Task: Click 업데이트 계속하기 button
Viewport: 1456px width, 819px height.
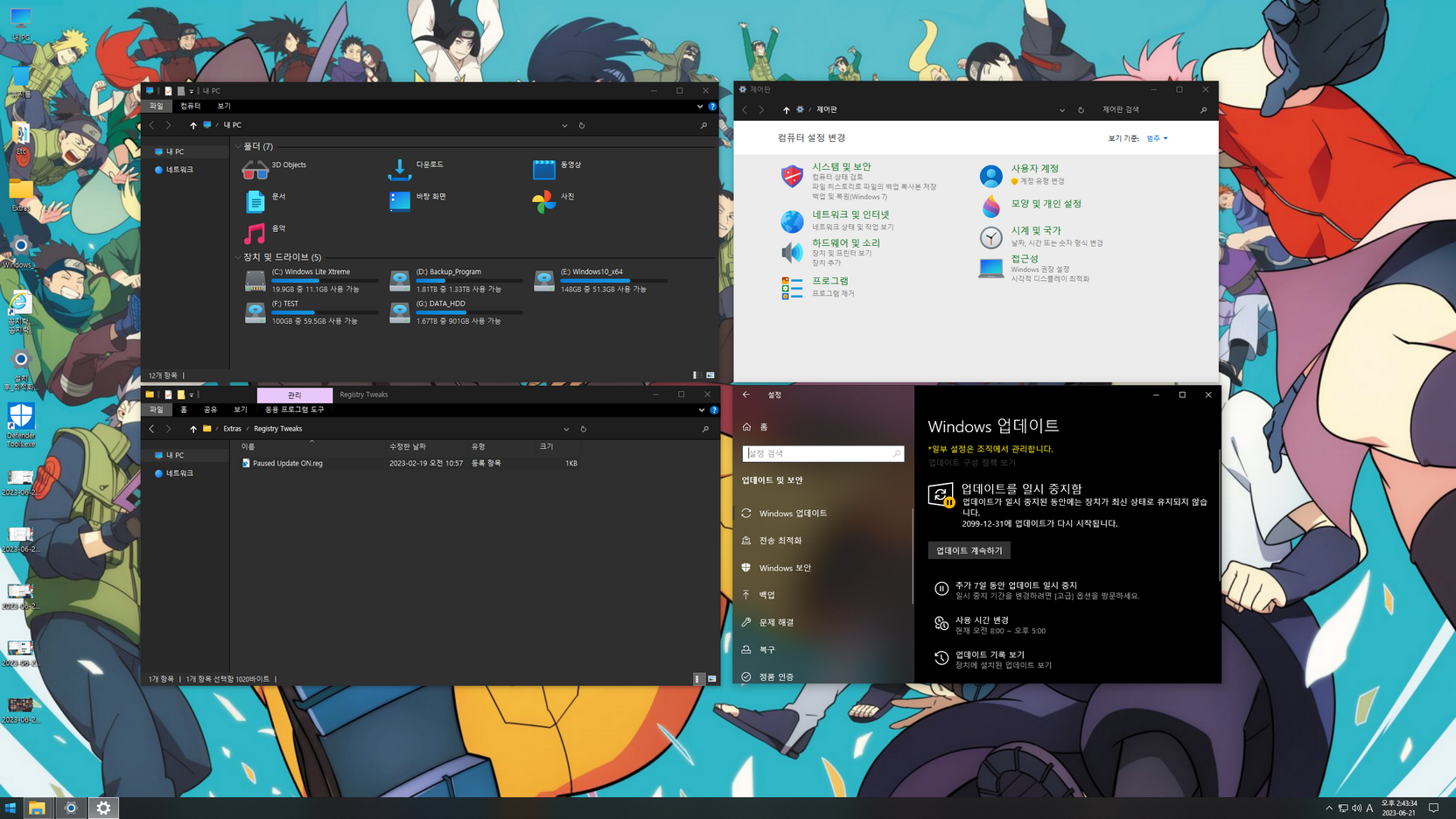Action: pyautogui.click(x=969, y=550)
